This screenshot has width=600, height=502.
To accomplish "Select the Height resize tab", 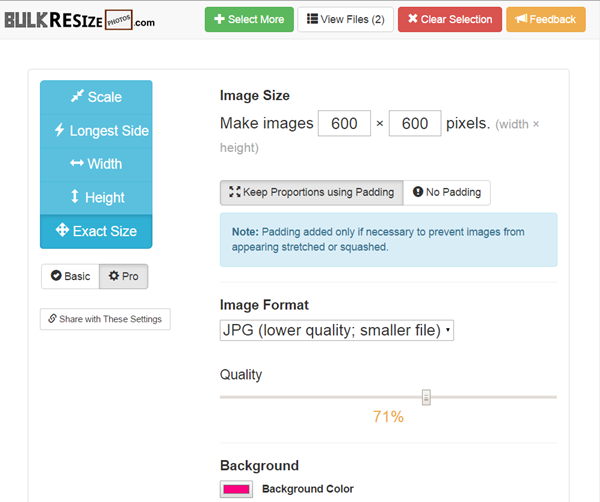I will coord(96,198).
